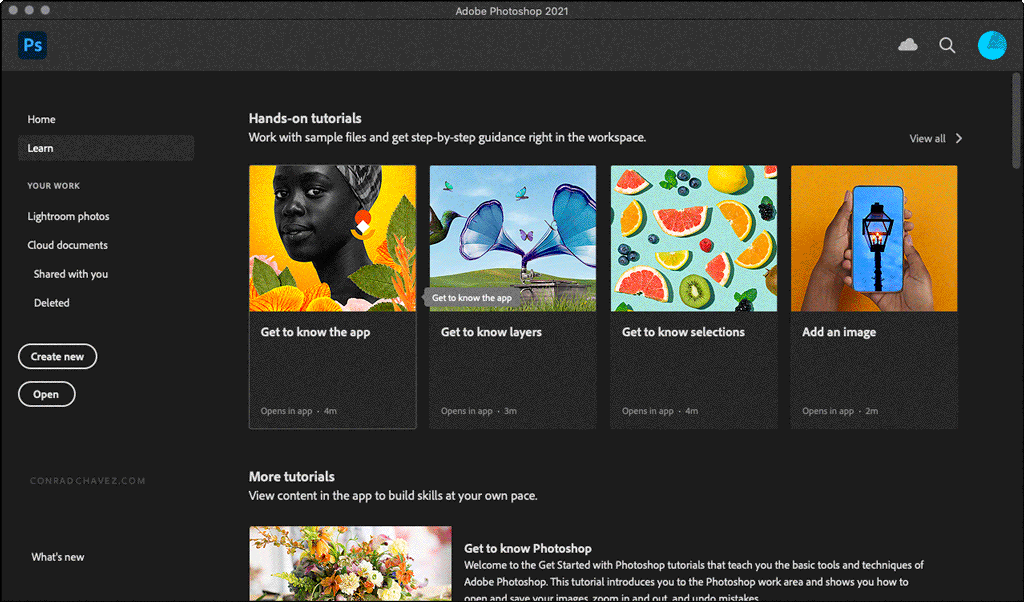This screenshot has height=602, width=1024.
Task: Click the Get to know the app title
Action: coord(315,332)
